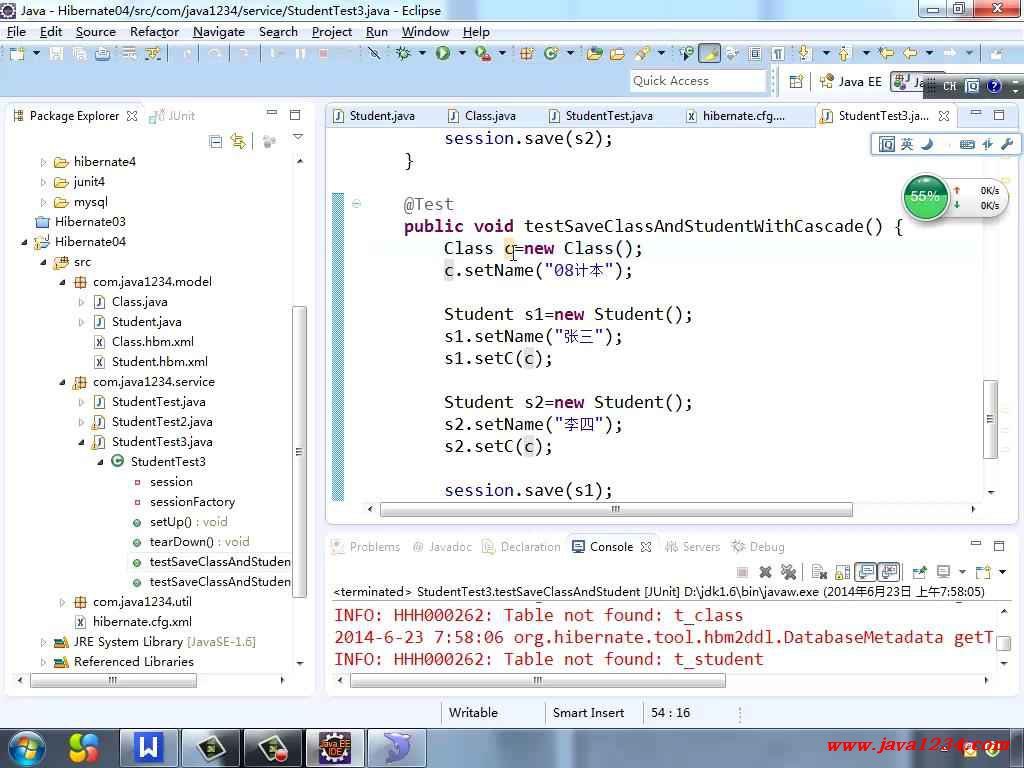The image size is (1024, 768).
Task: Click the Open Perspective icon
Action: click(x=796, y=82)
